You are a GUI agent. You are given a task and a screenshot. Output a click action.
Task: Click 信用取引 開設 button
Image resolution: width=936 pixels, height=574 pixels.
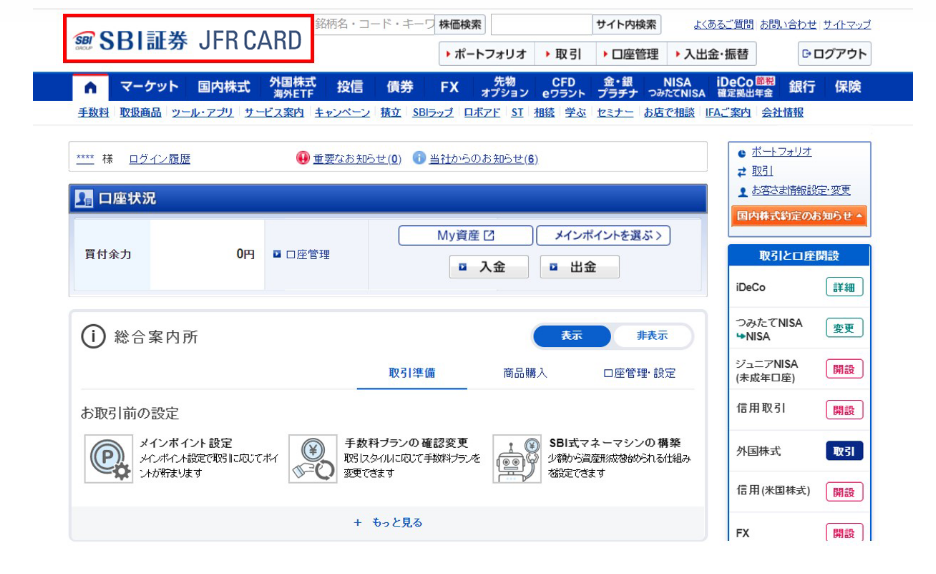point(844,410)
